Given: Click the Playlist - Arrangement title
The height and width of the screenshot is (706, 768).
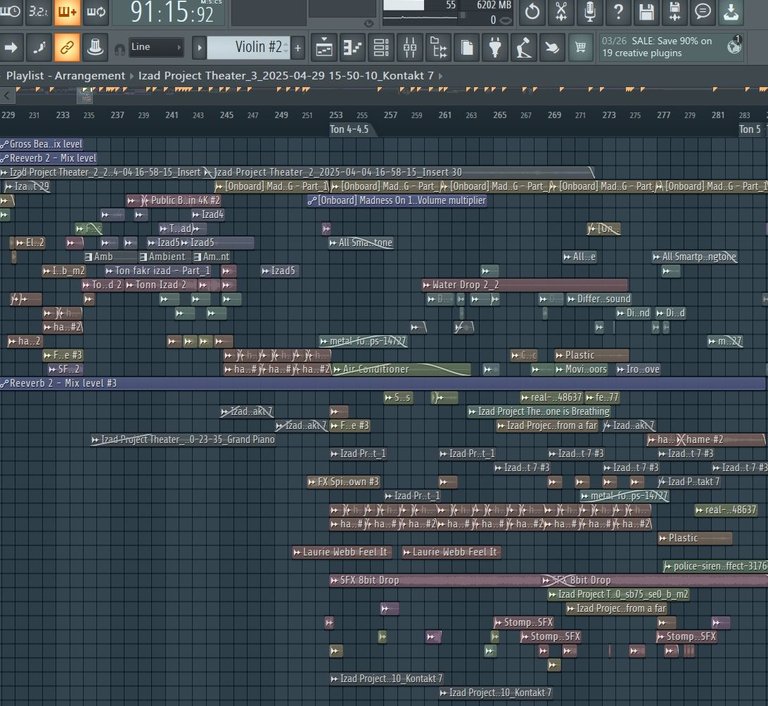Looking at the screenshot, I should tap(66, 76).
